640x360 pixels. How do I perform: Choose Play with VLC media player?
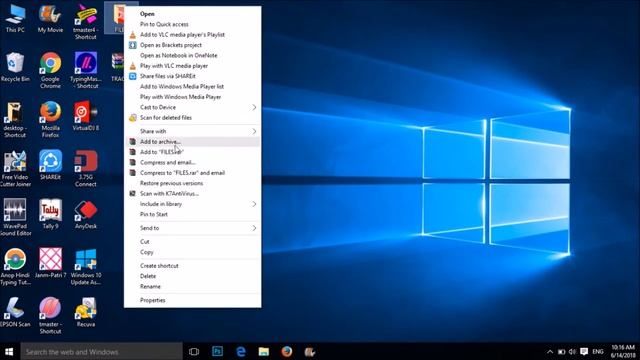tap(193, 66)
